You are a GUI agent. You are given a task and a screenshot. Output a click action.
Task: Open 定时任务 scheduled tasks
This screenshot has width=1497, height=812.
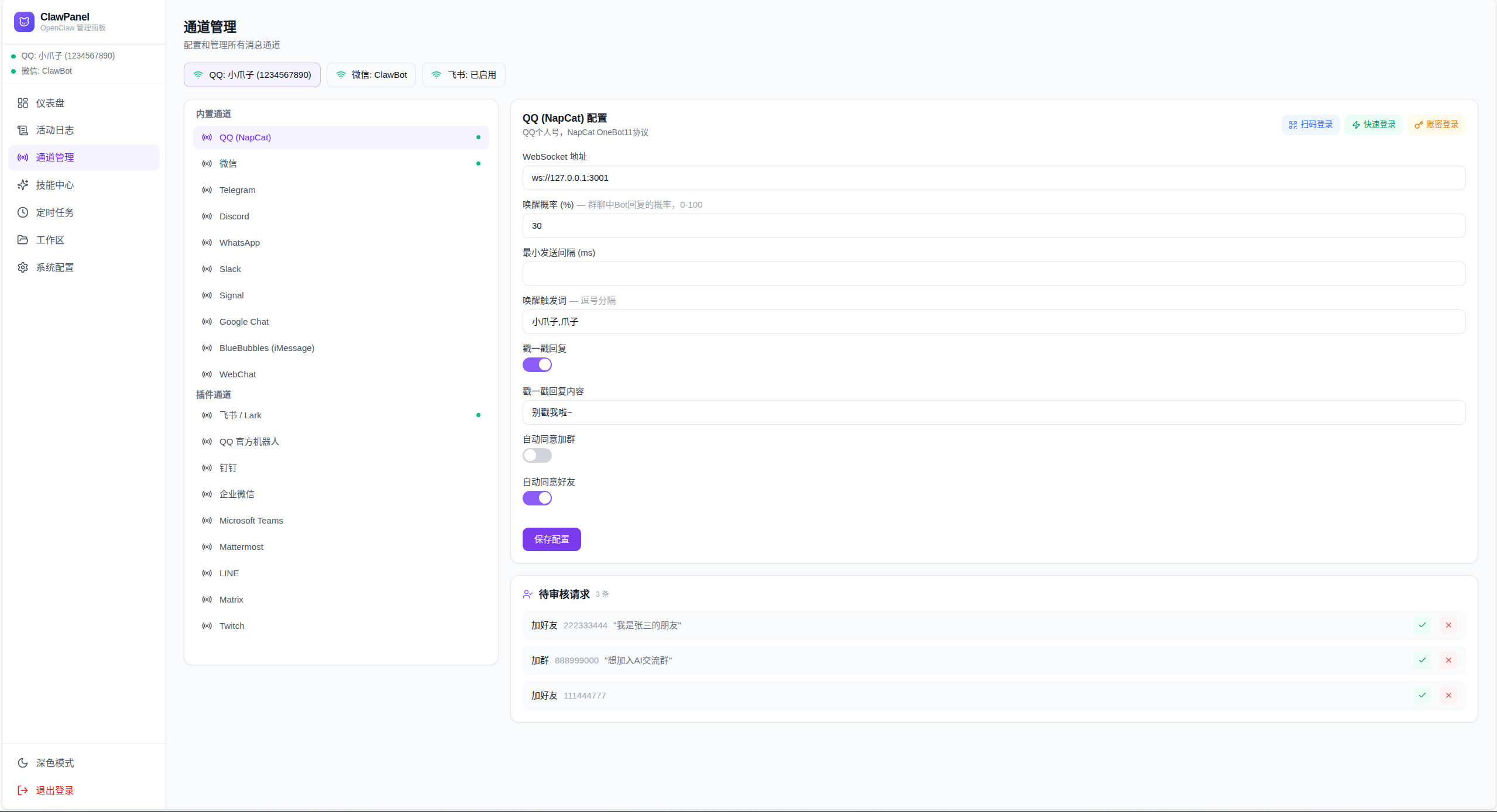(x=54, y=212)
